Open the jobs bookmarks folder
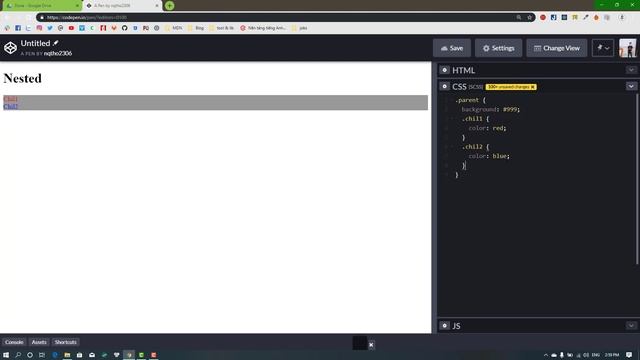 (300, 28)
